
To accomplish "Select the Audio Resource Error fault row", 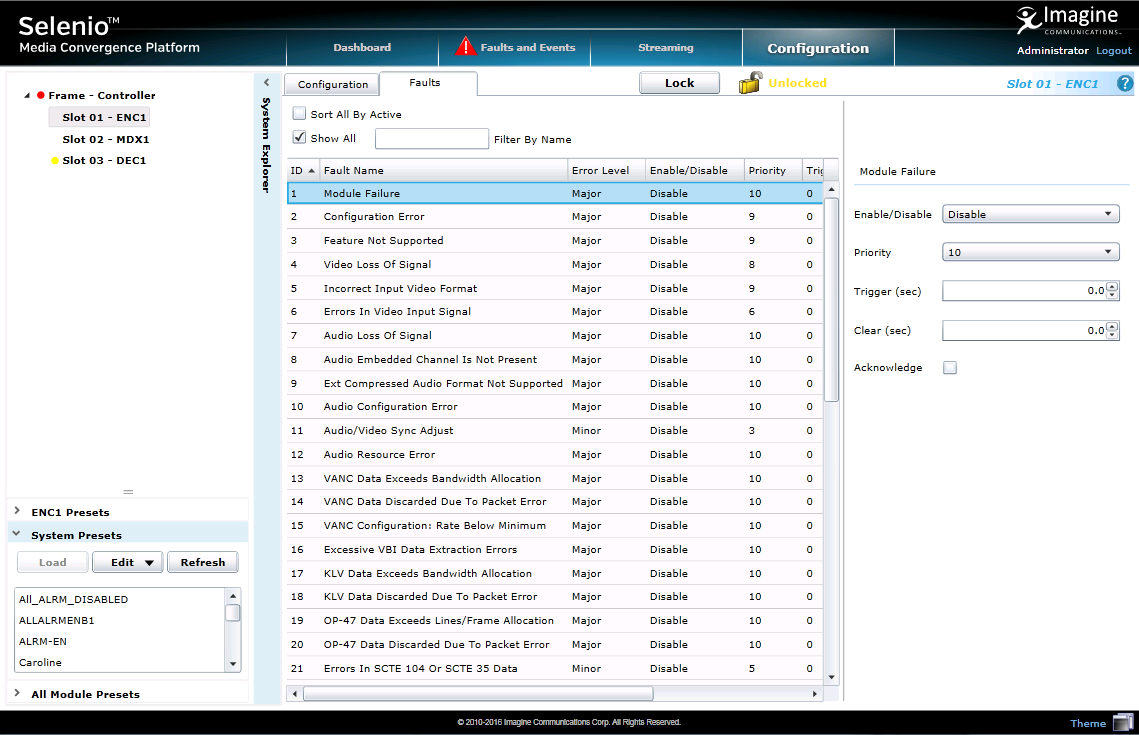I will (555, 455).
